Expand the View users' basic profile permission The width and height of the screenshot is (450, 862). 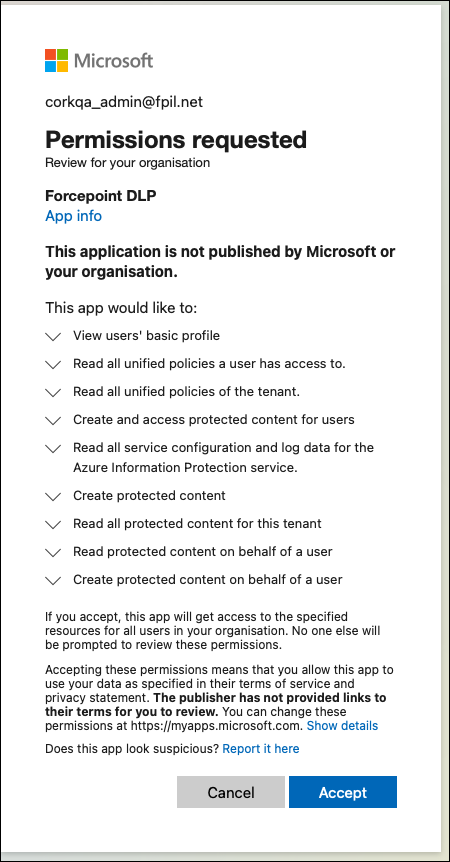[x=53, y=336]
